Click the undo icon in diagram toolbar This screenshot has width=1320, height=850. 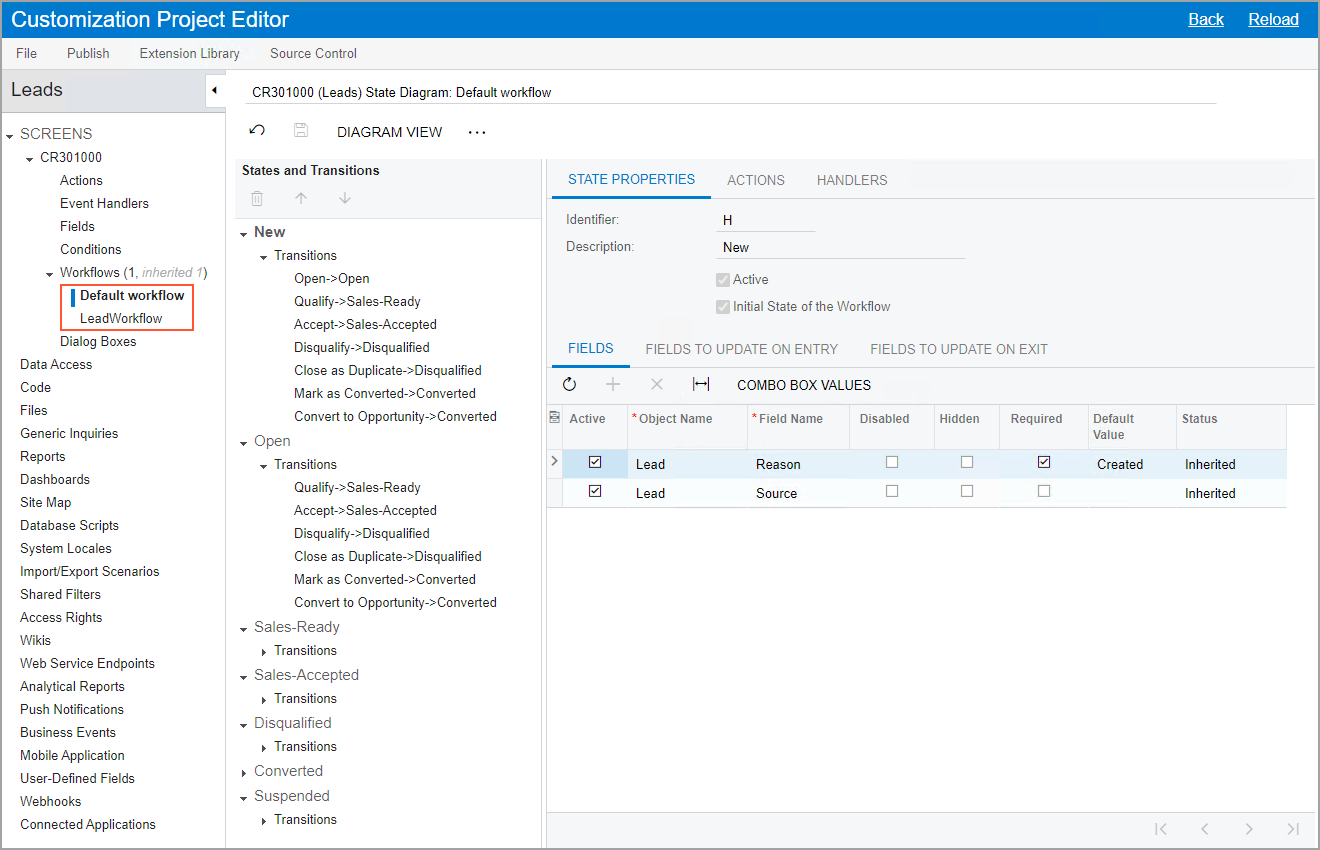point(257,131)
